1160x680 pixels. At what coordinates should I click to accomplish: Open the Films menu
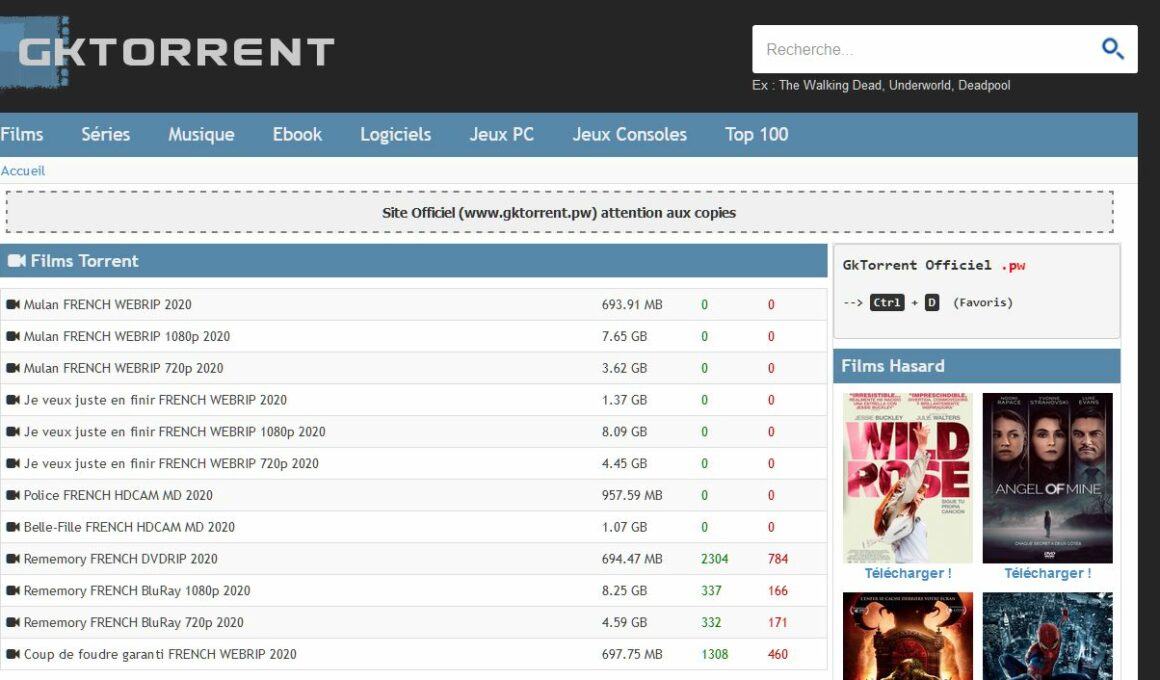(x=21, y=135)
